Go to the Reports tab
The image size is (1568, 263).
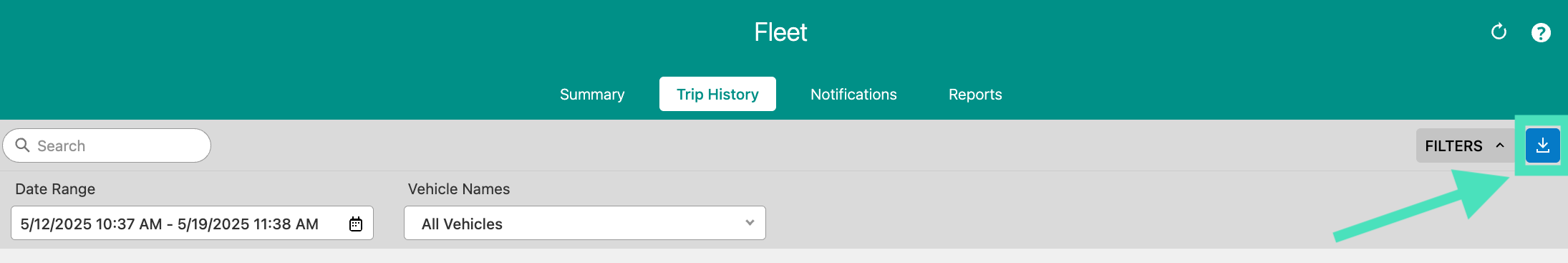point(975,95)
